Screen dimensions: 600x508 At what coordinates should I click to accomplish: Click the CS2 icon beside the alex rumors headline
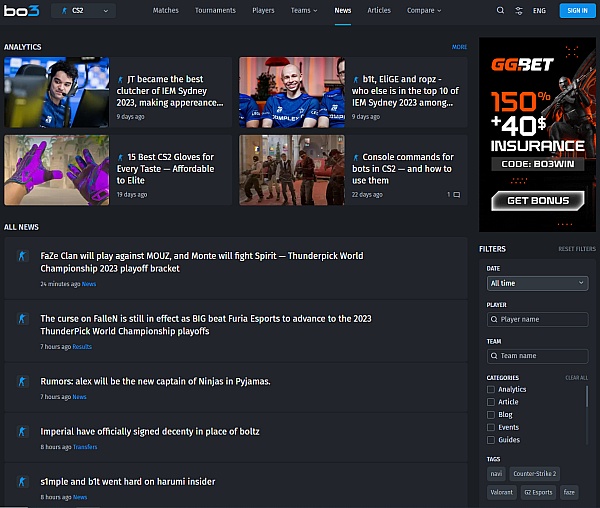click(x=22, y=381)
